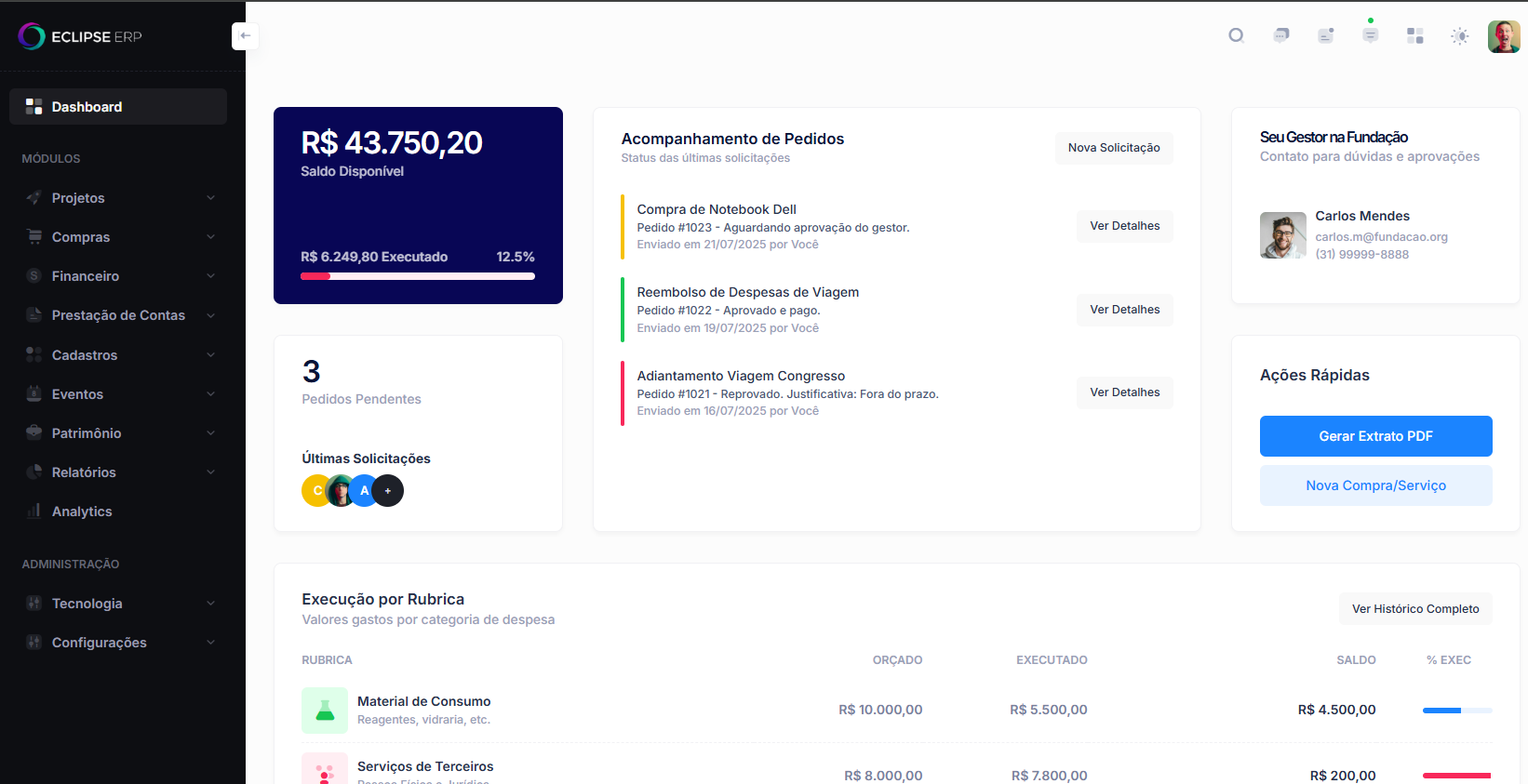Click the 12.5% executed progress bar
Screen dimensions: 1528x784
(x=418, y=276)
